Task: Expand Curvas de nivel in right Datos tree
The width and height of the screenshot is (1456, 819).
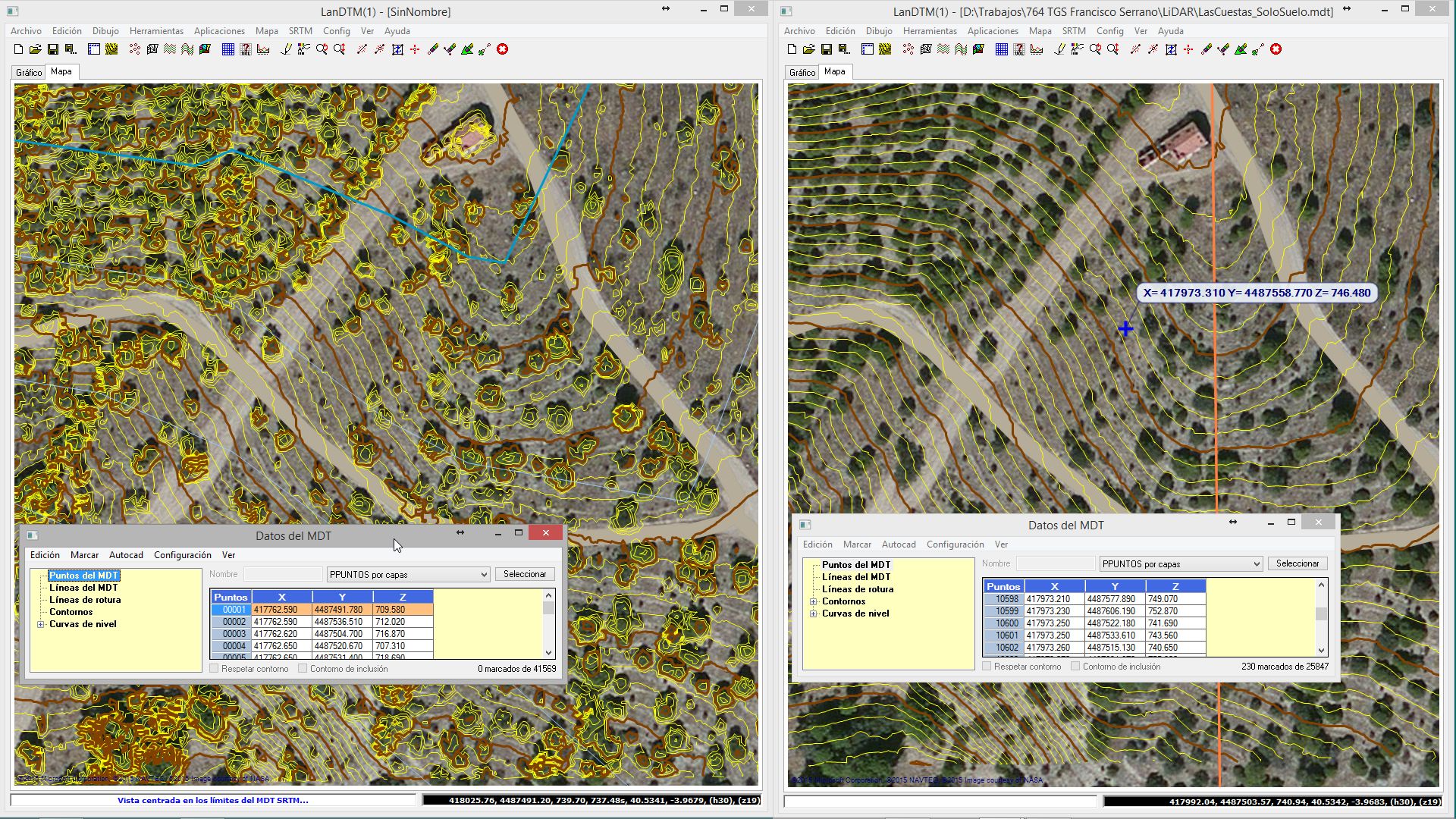Action: pyautogui.click(x=814, y=614)
